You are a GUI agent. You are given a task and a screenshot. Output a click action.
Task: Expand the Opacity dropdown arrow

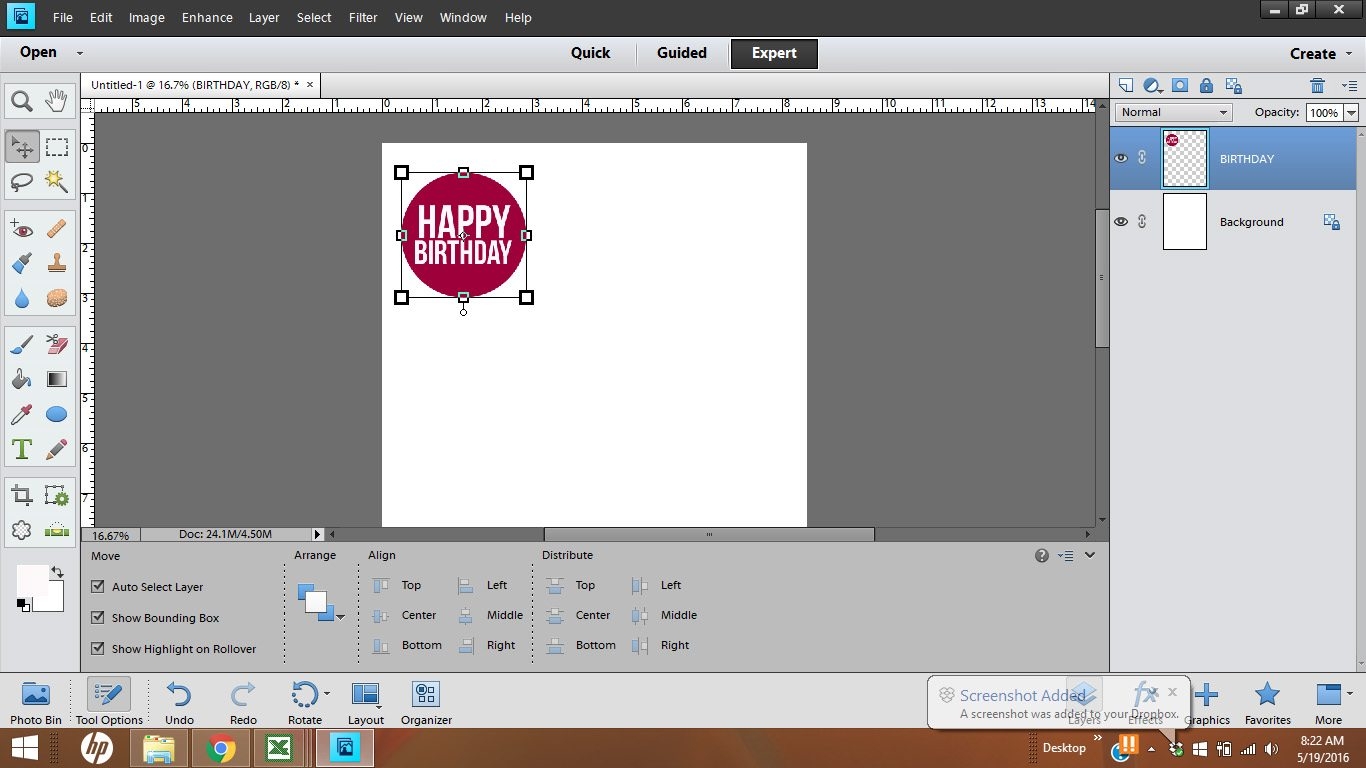click(1351, 113)
